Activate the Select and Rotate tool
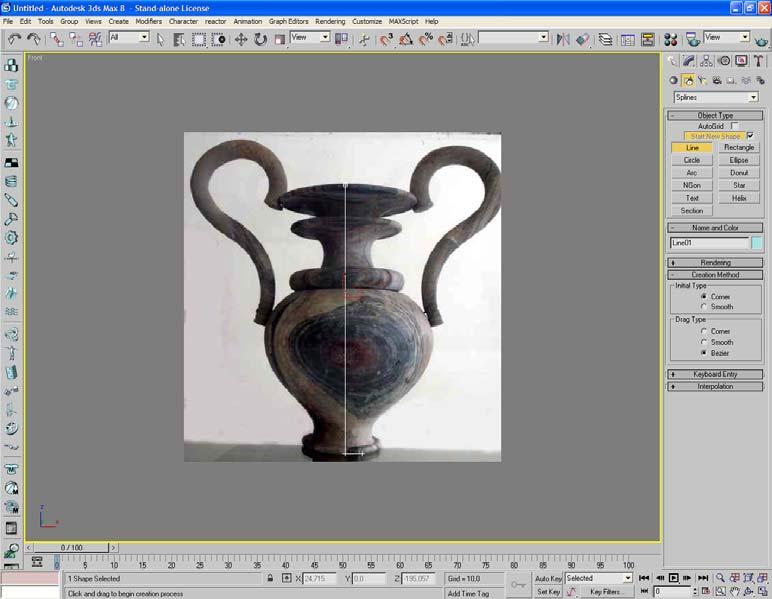 (x=260, y=39)
